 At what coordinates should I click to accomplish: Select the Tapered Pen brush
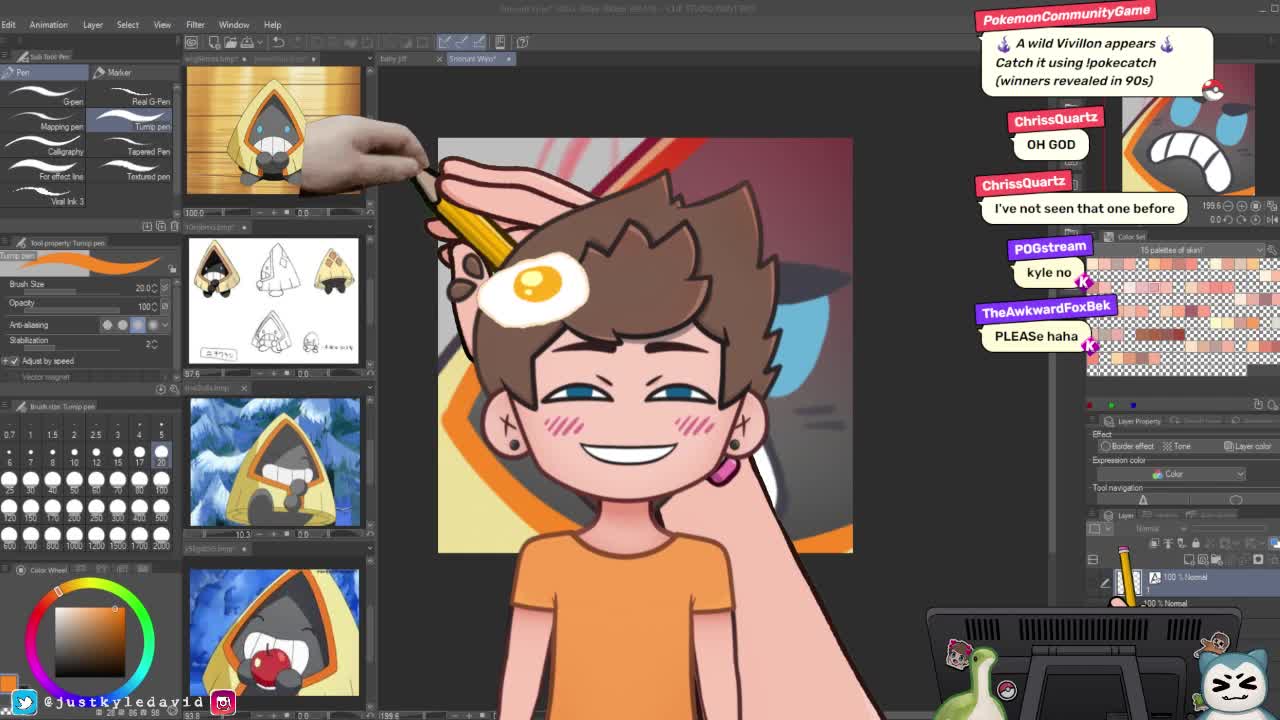tap(130, 146)
